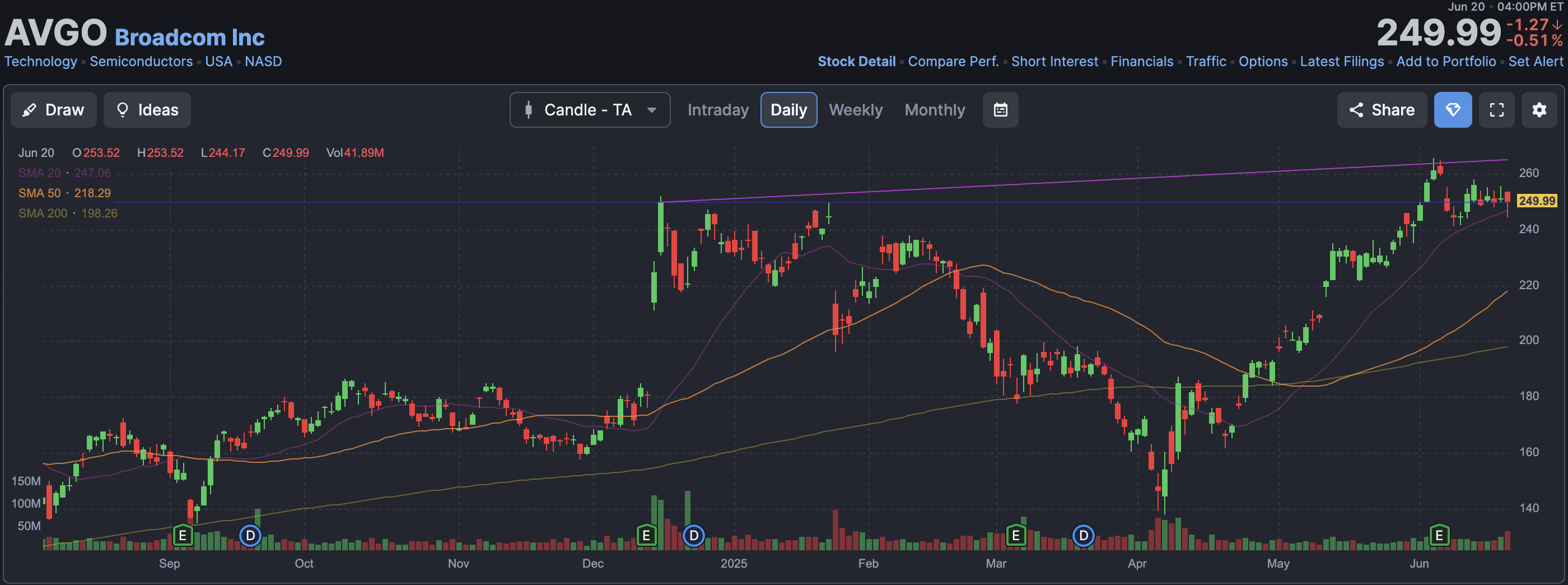The height and width of the screenshot is (585, 1568).
Task: Switch to Weekly timeframe
Action: [x=855, y=110]
